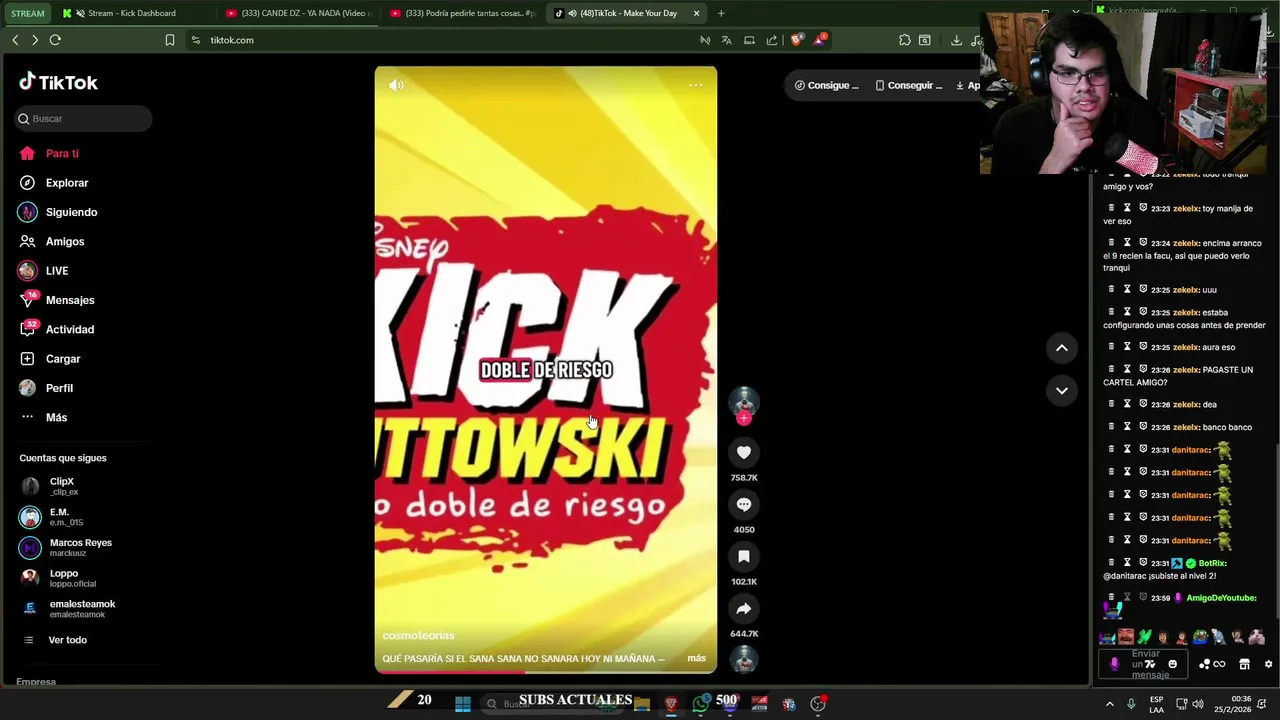This screenshot has width=1280, height=720.
Task: Focus the TikTok Buscar search field
Action: click(84, 118)
